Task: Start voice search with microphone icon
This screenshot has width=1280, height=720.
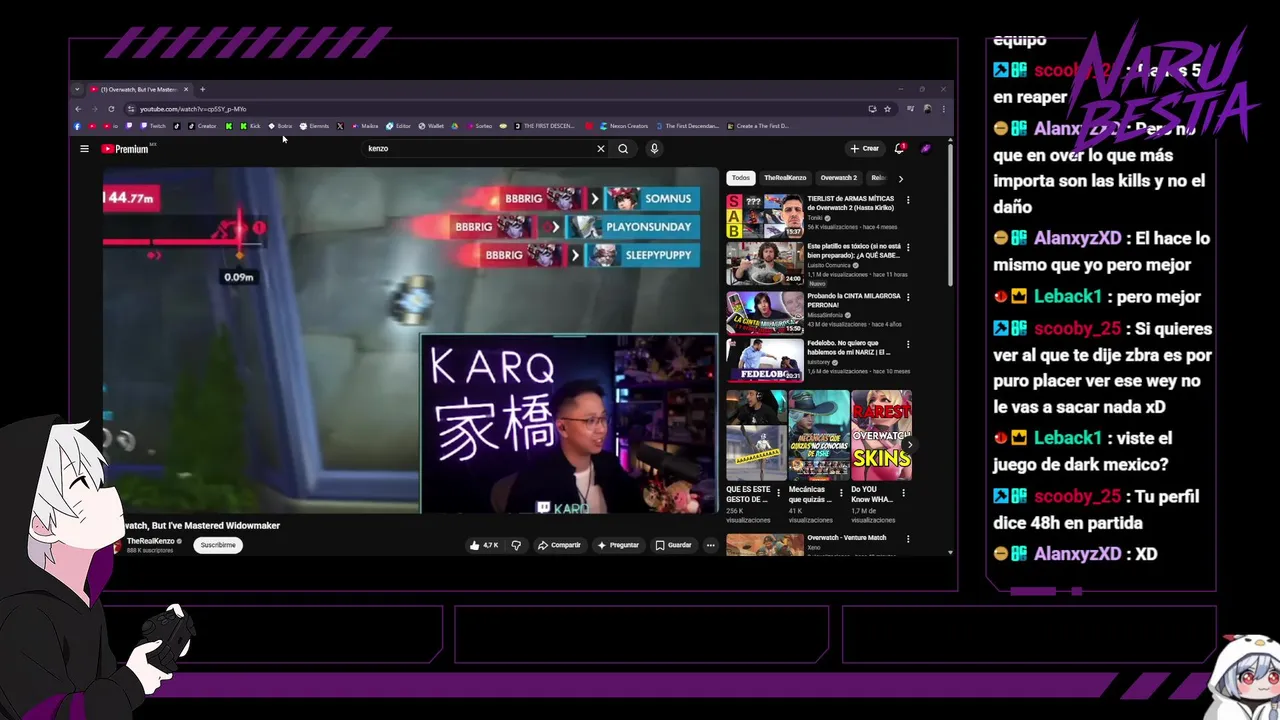Action: [x=654, y=149]
